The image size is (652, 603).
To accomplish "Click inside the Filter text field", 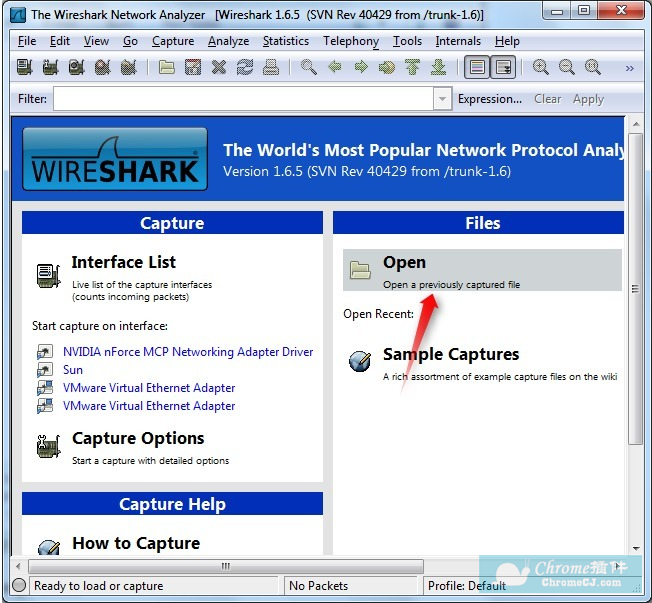I will pyautogui.click(x=243, y=99).
